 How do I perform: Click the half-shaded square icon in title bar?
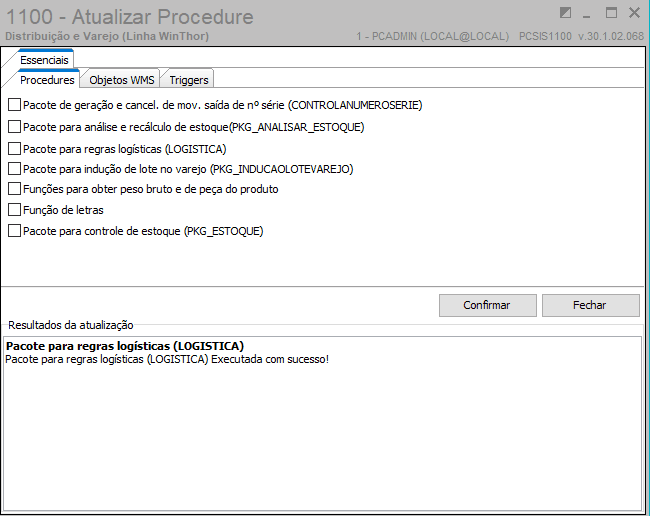[566, 13]
